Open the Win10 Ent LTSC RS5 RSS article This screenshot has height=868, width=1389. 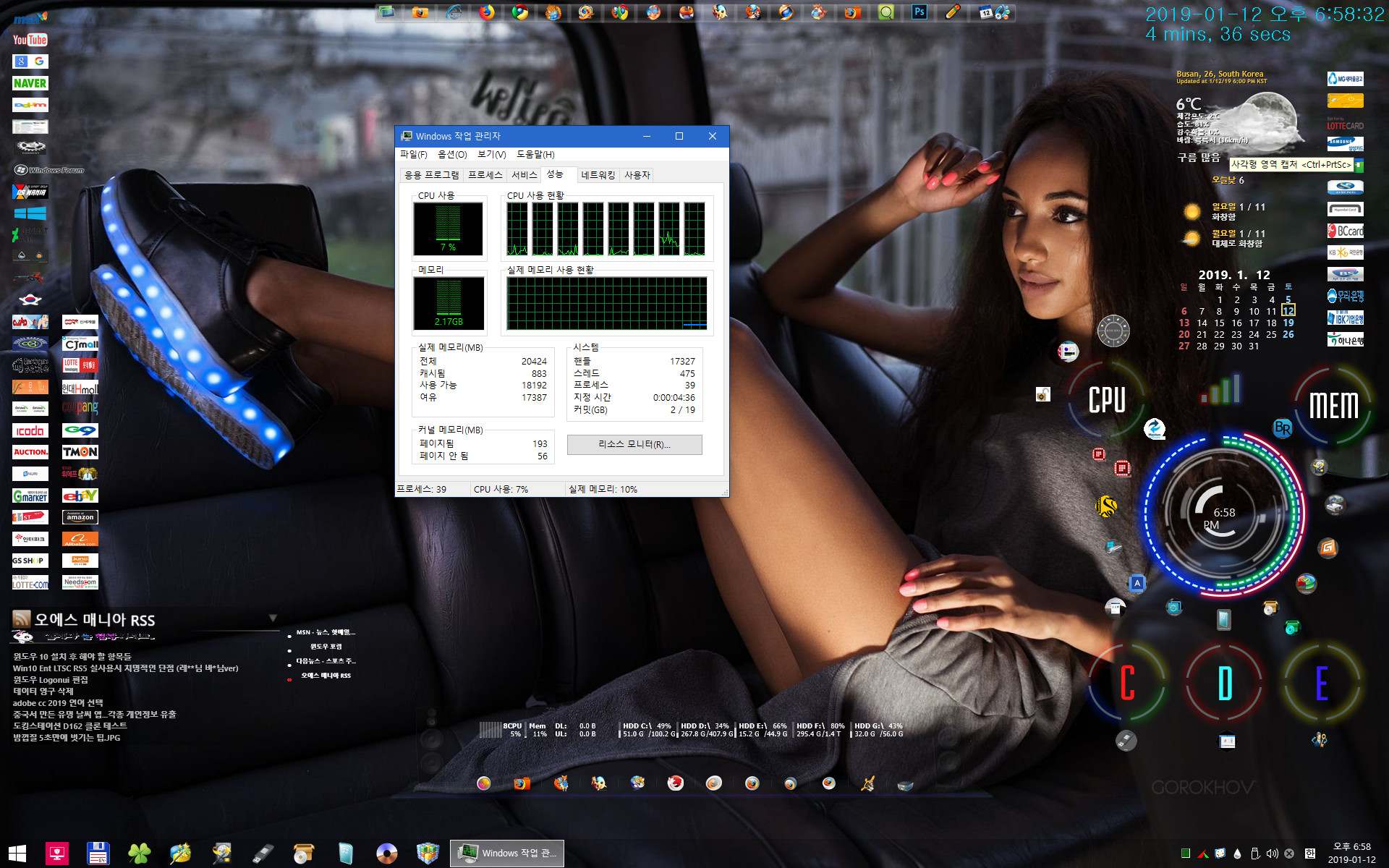point(126,668)
